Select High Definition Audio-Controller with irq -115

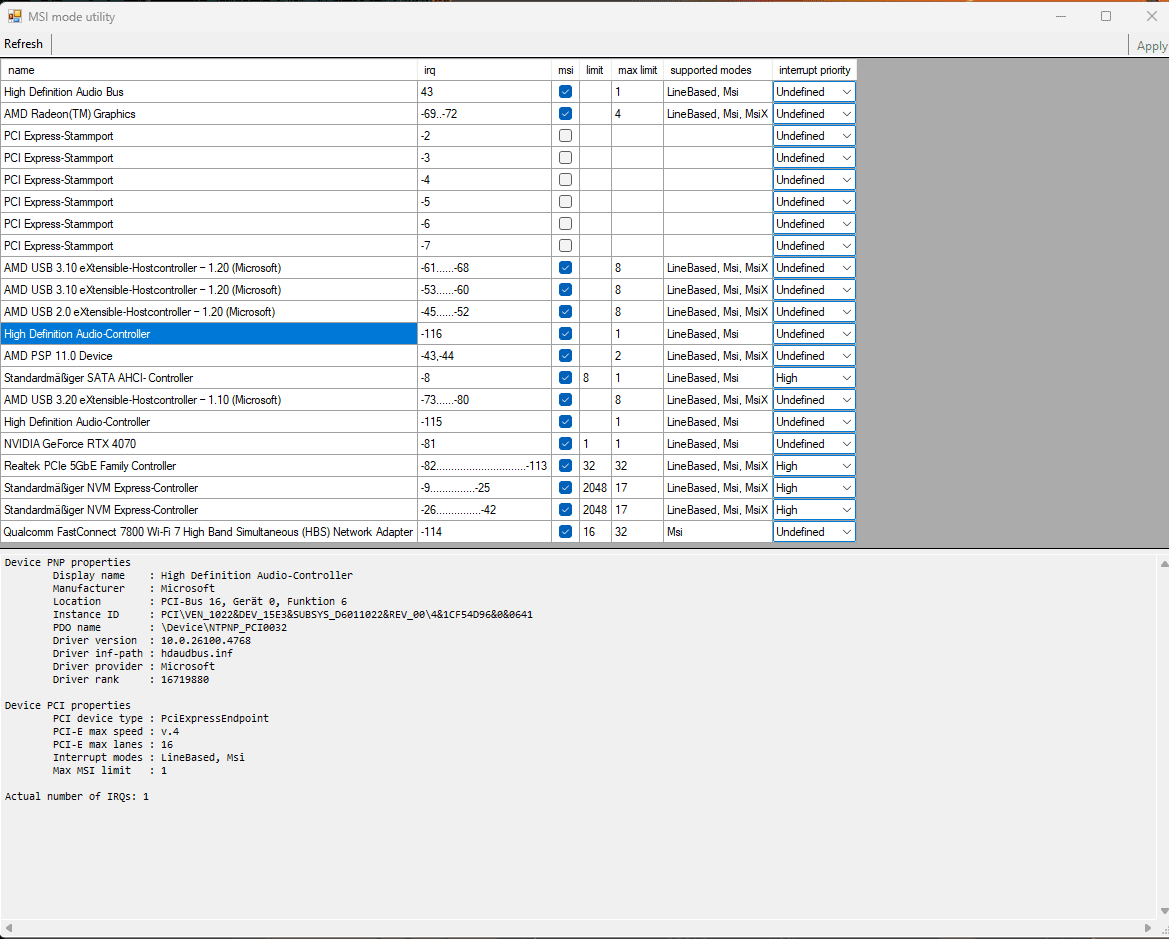209,422
